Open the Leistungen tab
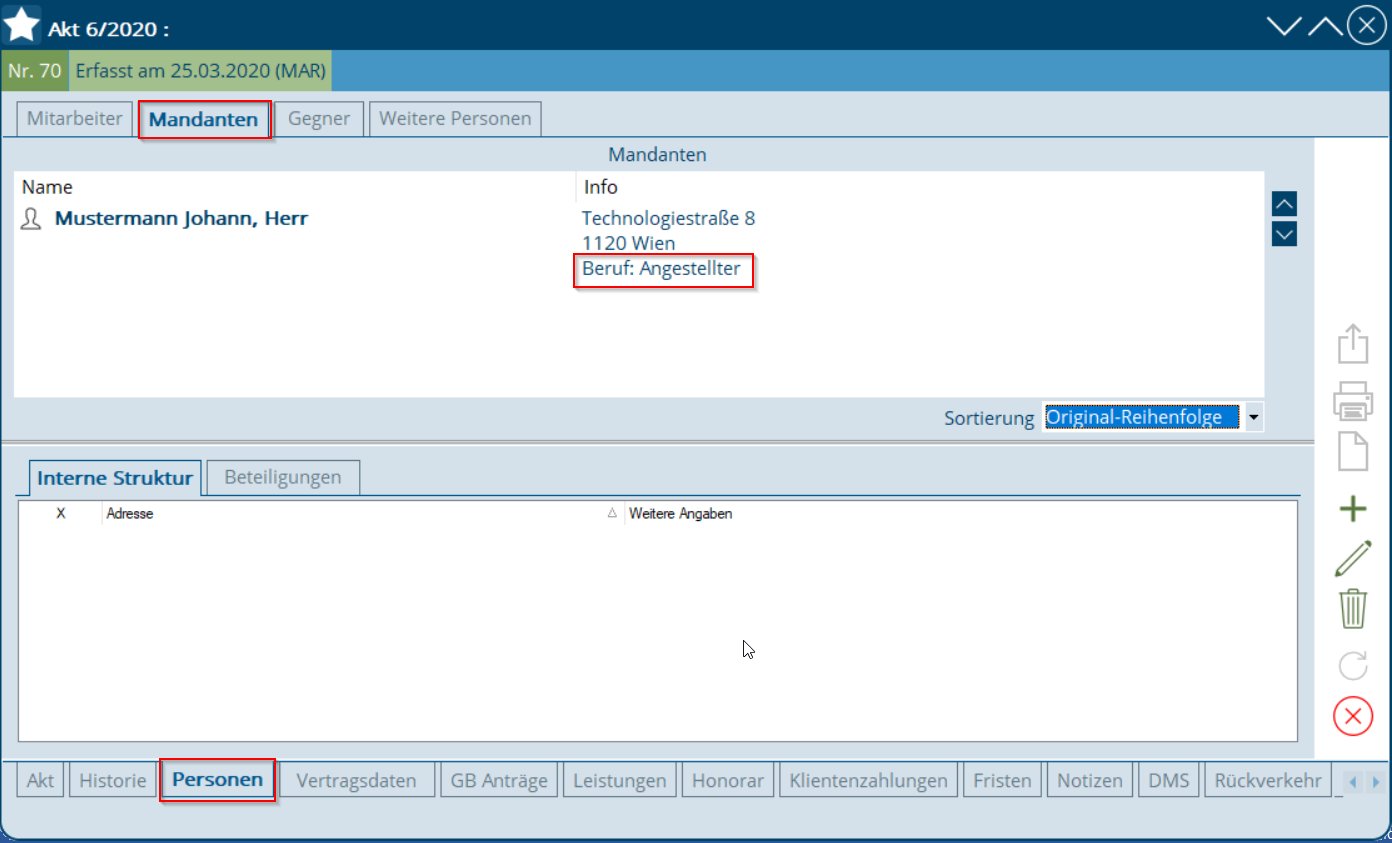Viewport: 1392px width, 843px height. pos(620,780)
